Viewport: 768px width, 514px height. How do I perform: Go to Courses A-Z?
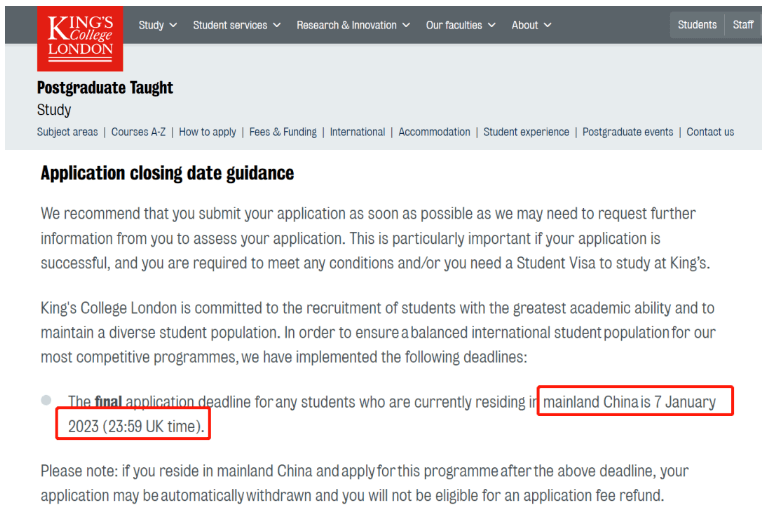point(138,132)
